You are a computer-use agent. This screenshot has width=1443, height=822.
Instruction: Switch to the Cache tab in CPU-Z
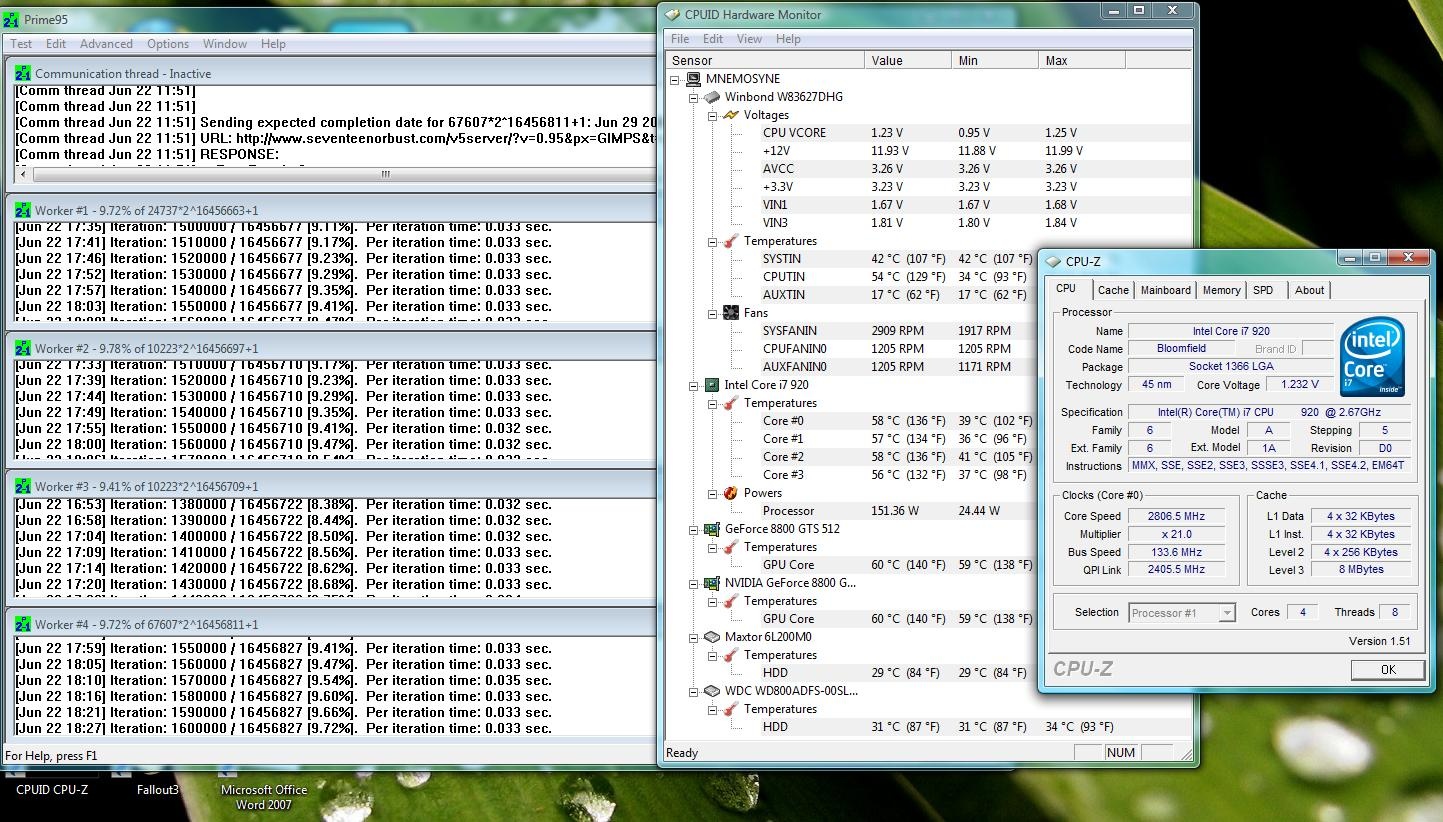click(x=1113, y=290)
